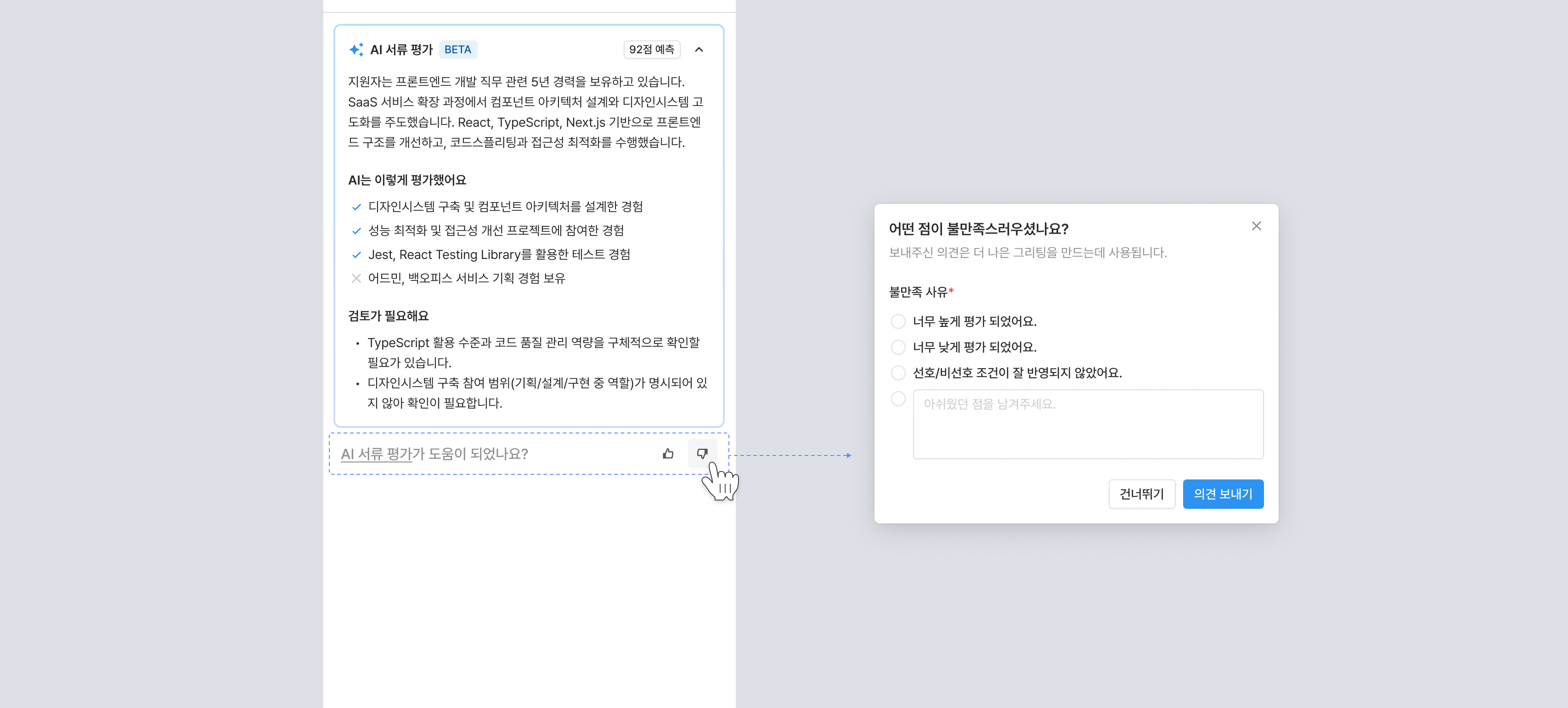
Task: Click the thumbs down feedback icon
Action: coord(702,454)
